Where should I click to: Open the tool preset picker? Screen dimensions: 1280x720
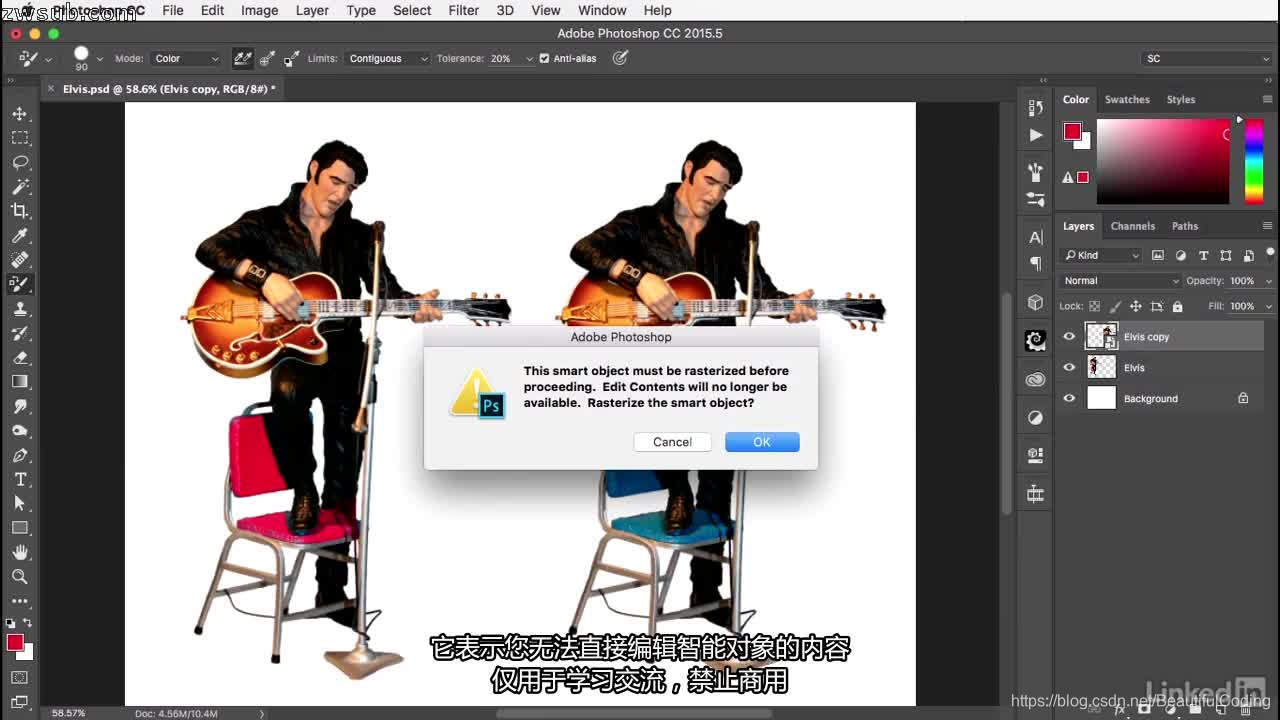(34, 59)
